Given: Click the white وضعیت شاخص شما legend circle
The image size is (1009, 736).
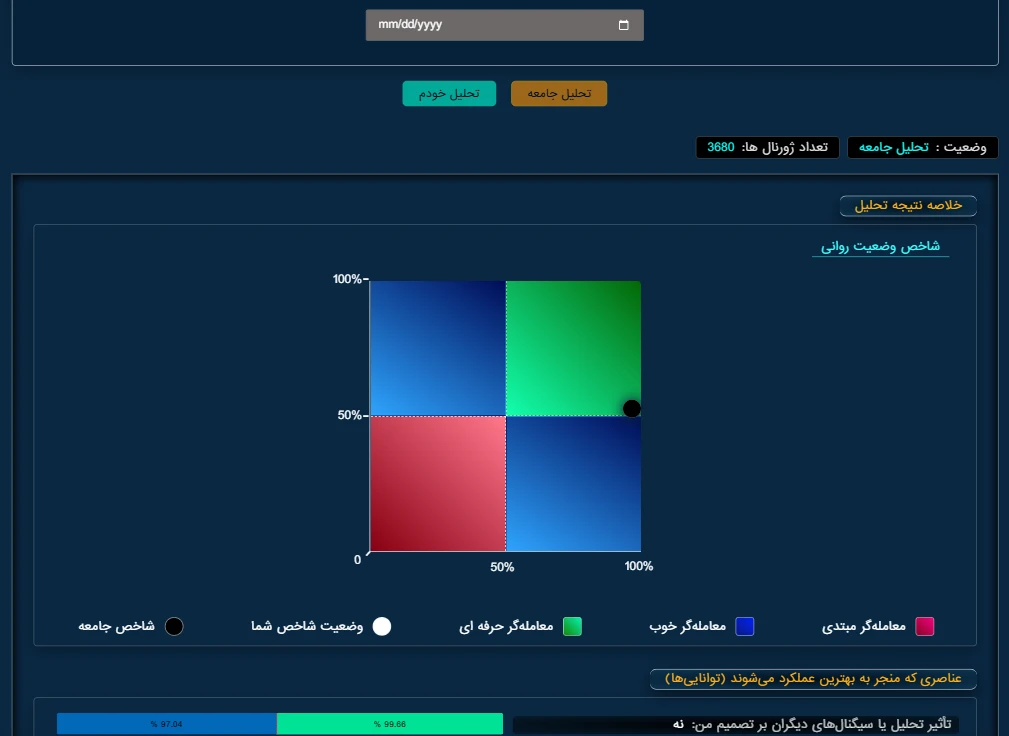Looking at the screenshot, I should tap(382, 626).
